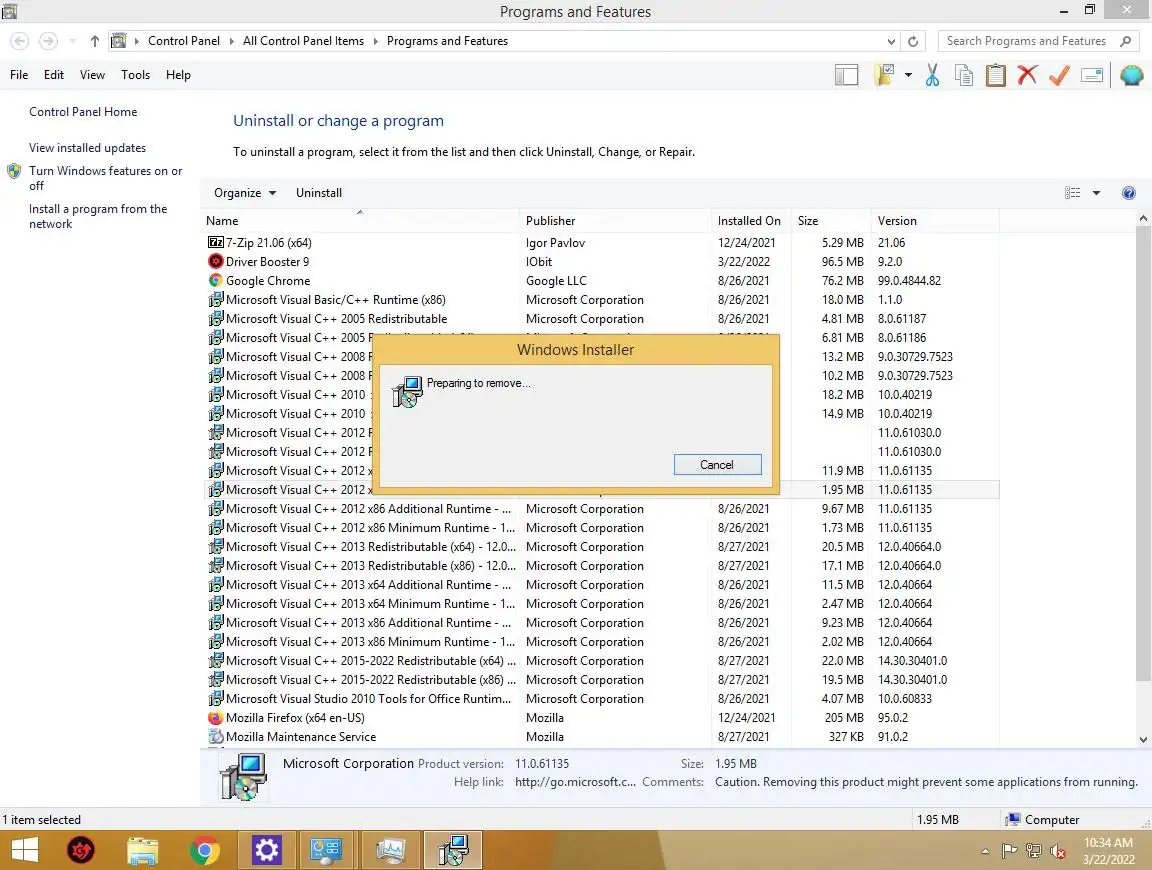
Task: Click the Windows Installer taskbar icon
Action: tap(453, 850)
